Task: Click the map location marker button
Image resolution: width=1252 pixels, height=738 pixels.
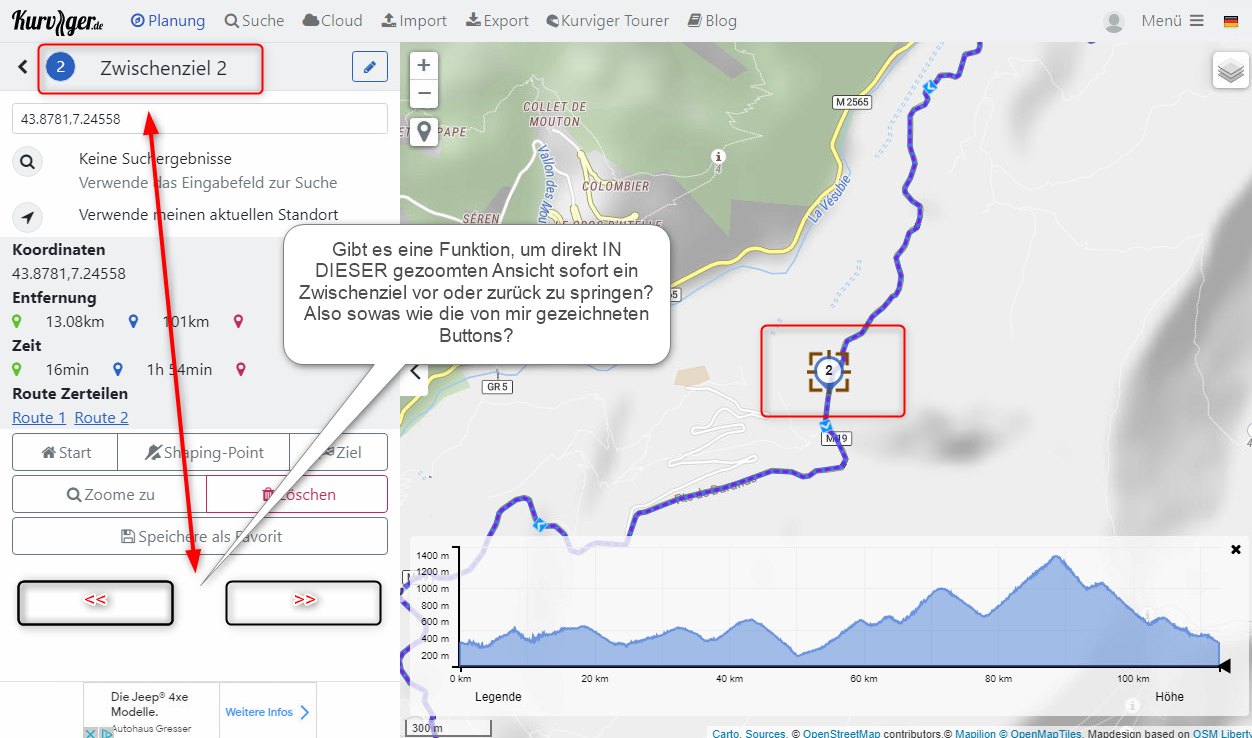Action: pos(424,131)
